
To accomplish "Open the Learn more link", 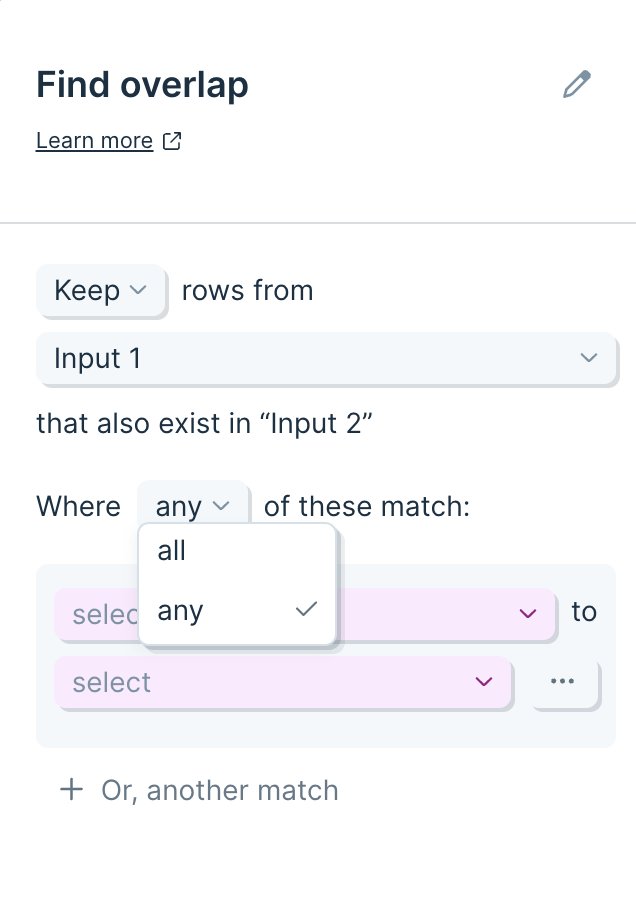I will click(x=95, y=141).
